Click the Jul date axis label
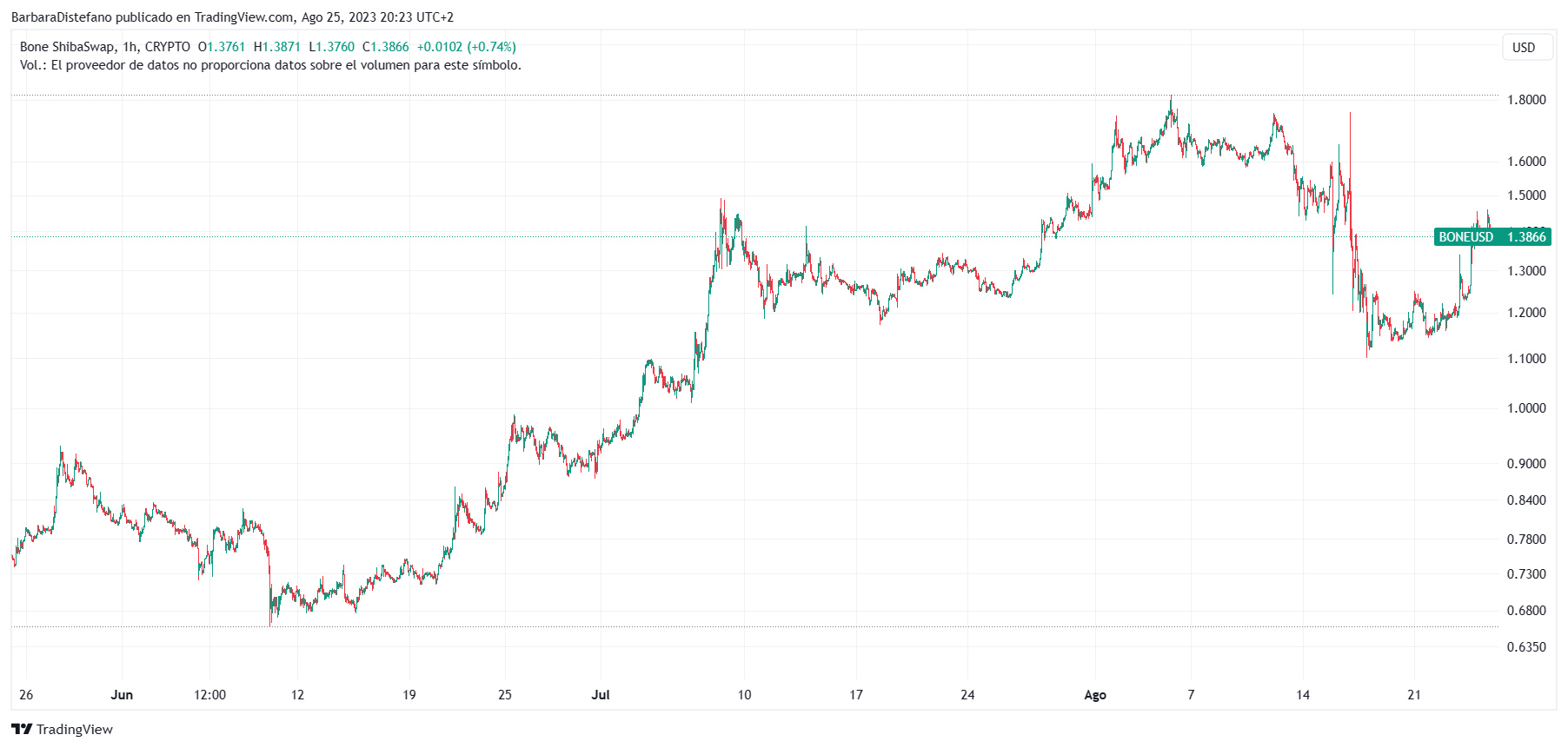The height and width of the screenshot is (748, 1568). pos(601,695)
